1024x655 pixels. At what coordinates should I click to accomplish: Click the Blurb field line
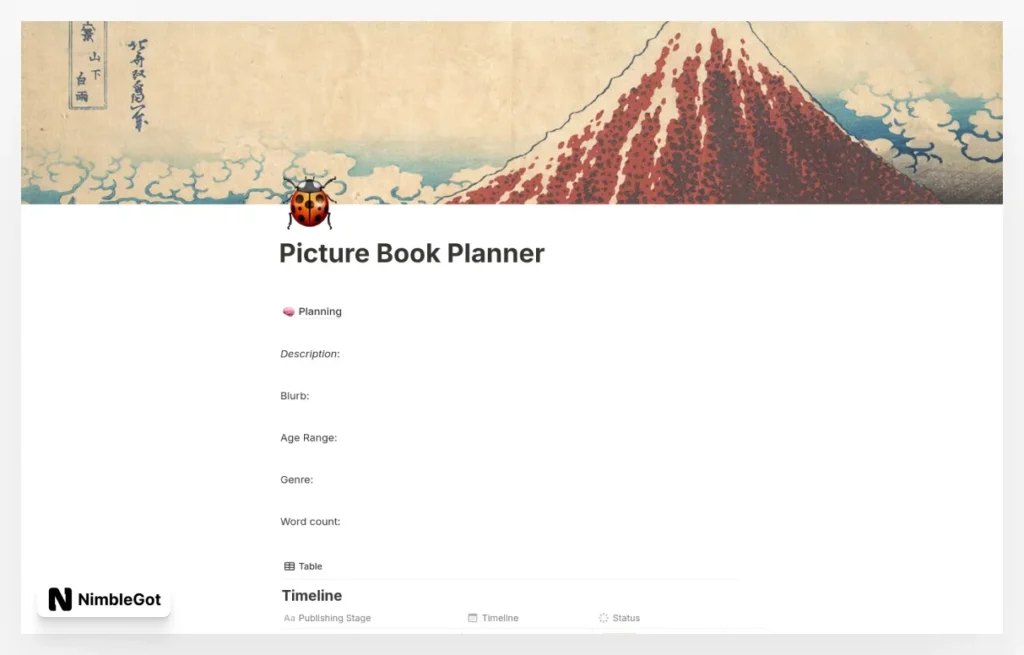point(295,396)
